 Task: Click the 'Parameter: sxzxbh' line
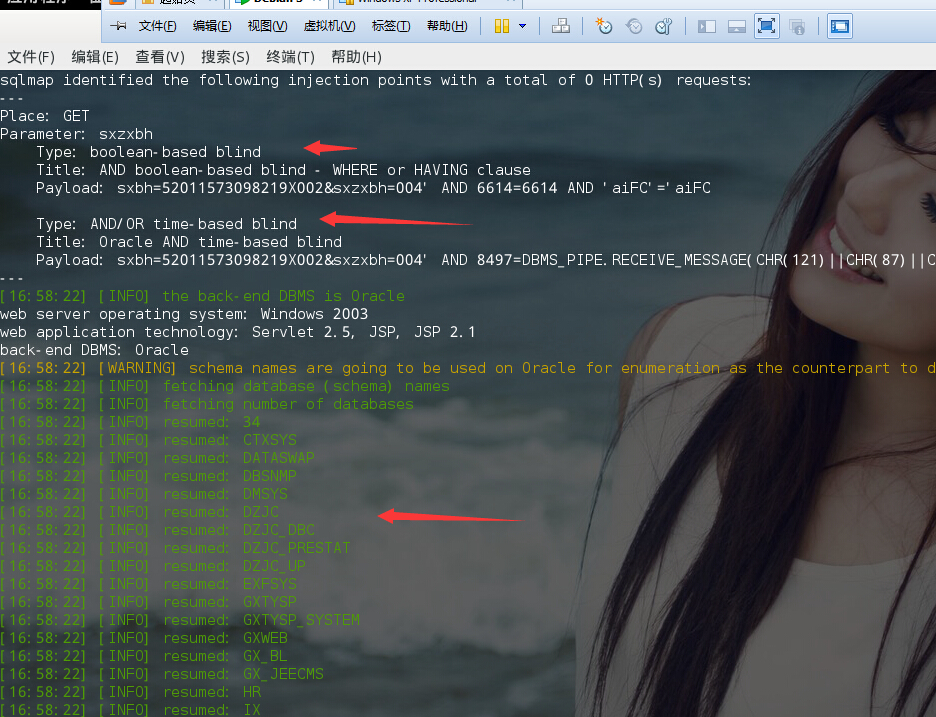[76, 134]
